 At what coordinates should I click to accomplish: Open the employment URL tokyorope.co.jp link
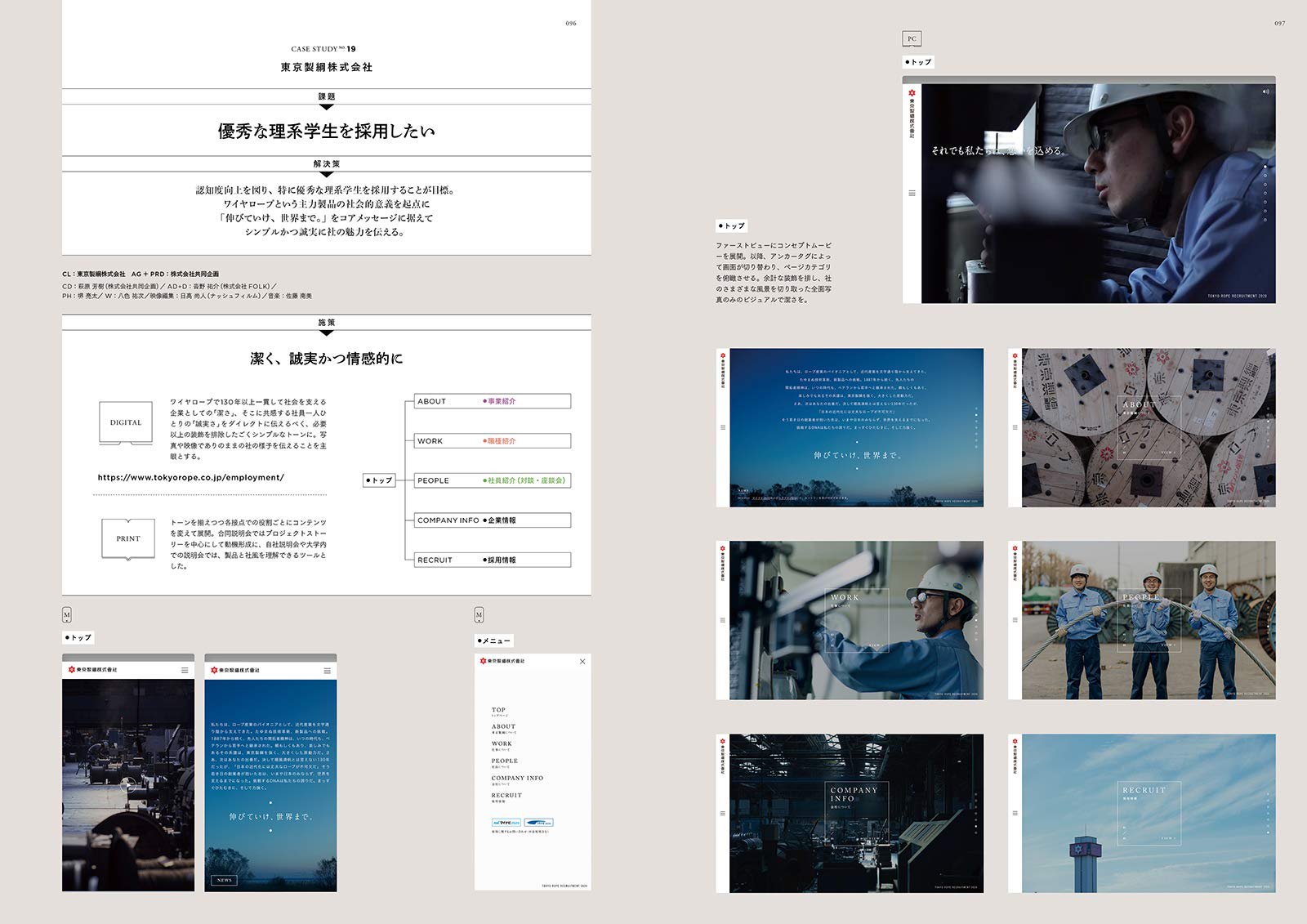coord(191,477)
